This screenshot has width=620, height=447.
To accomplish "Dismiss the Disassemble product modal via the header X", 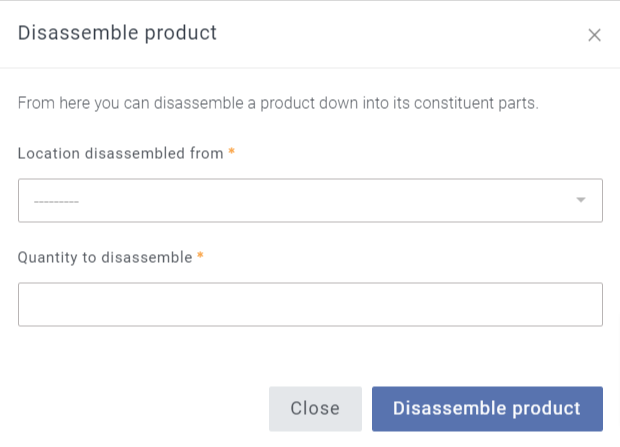I will (x=594, y=35).
